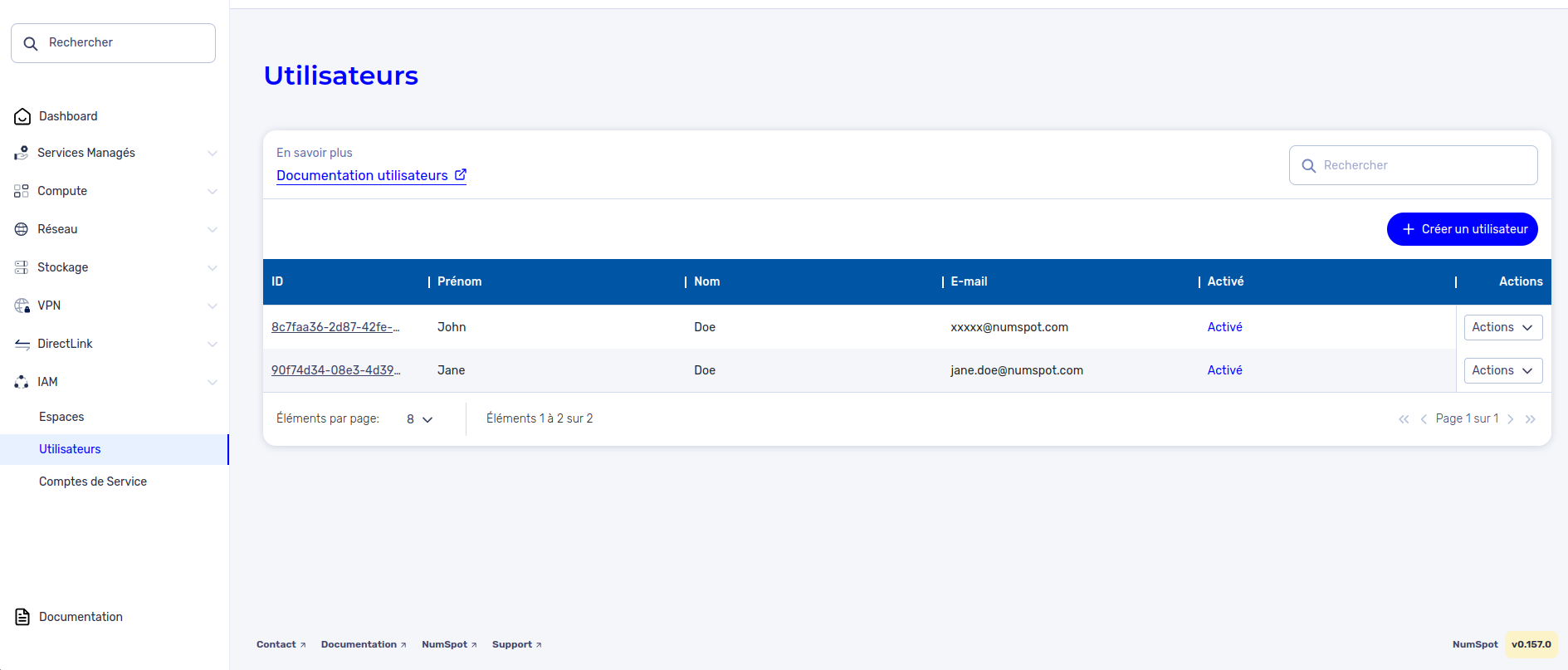The height and width of the screenshot is (670, 1568).
Task: Click the Utilisateurs page heading
Action: (341, 76)
